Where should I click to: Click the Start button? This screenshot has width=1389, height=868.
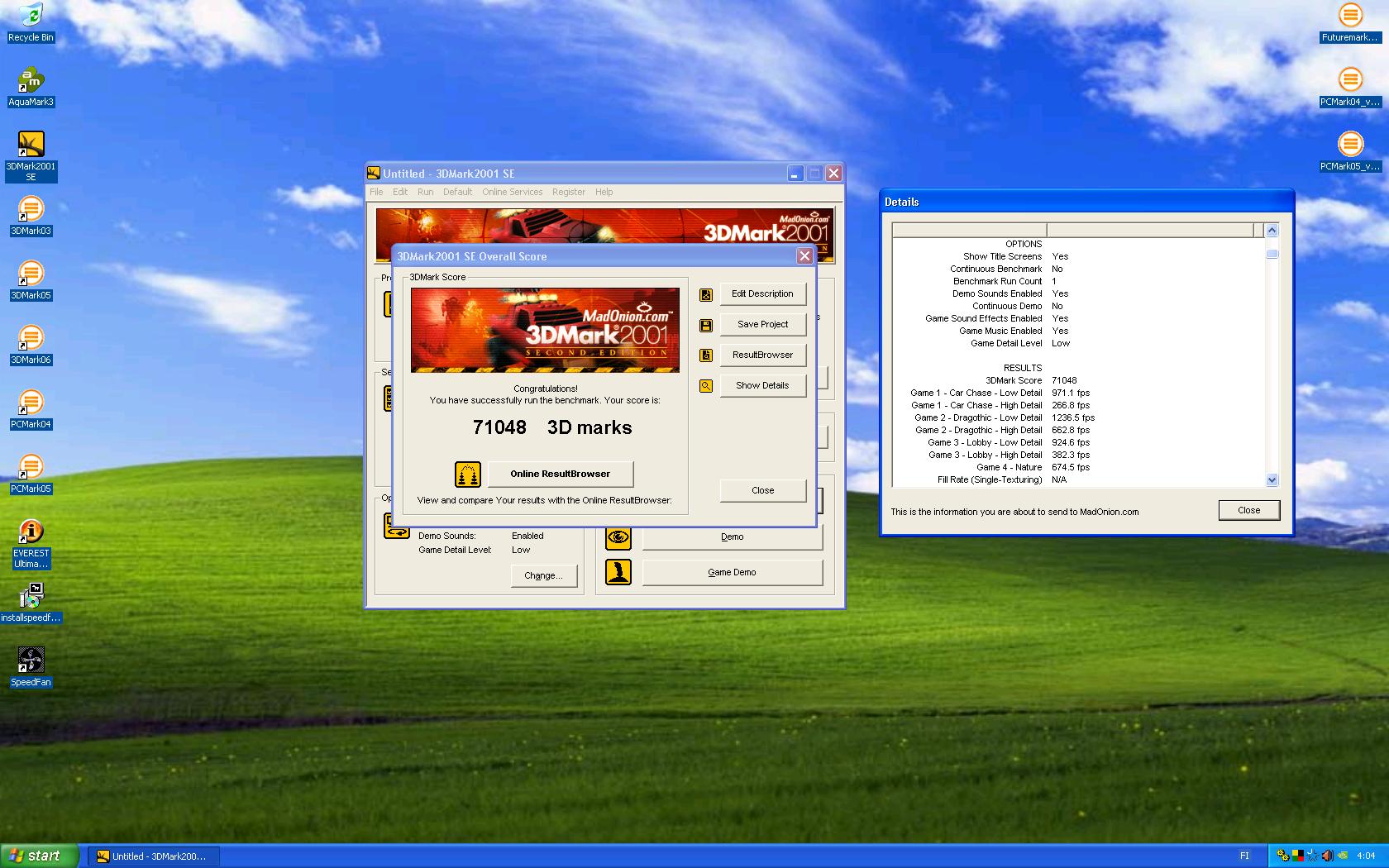click(x=40, y=856)
